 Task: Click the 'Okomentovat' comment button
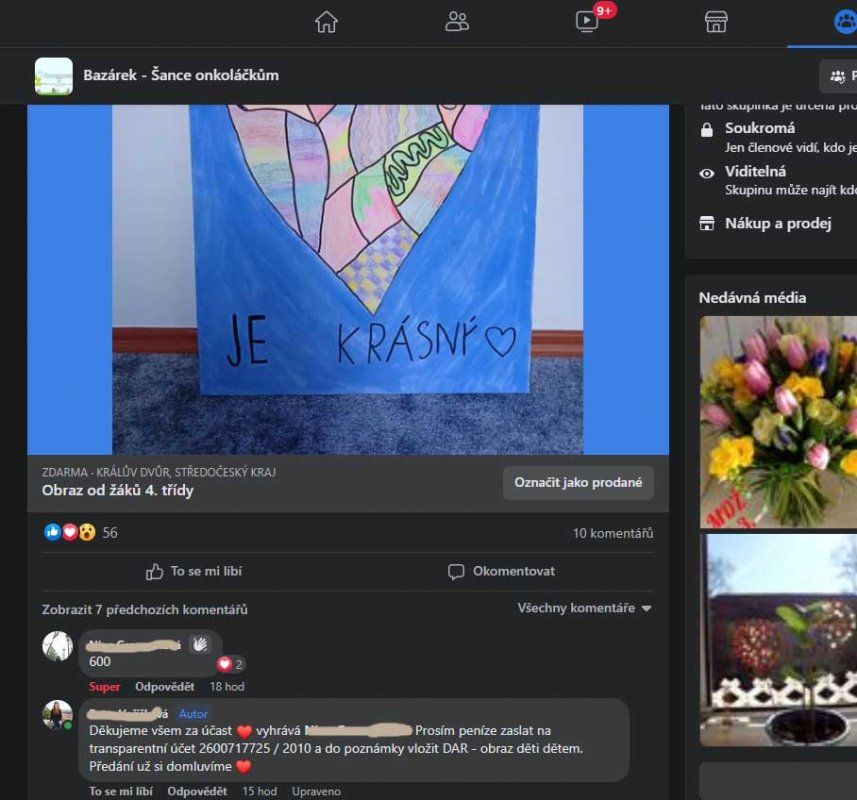point(502,571)
